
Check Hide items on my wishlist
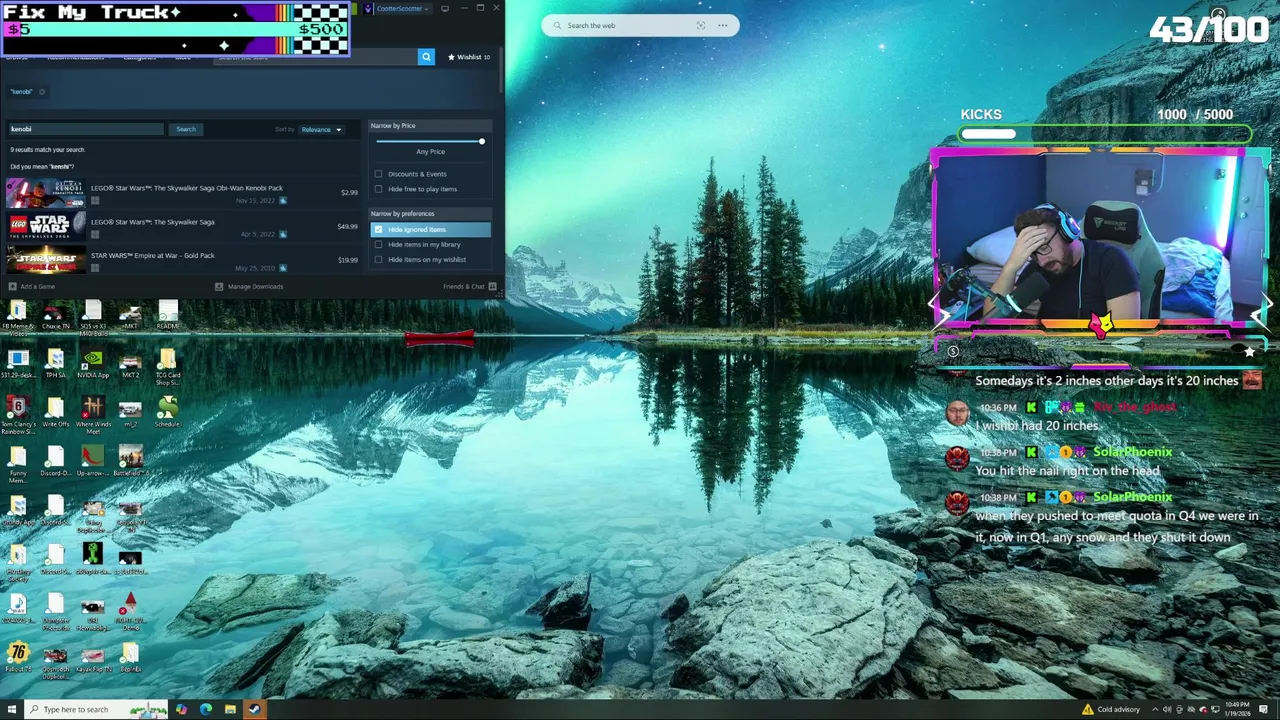tap(378, 259)
